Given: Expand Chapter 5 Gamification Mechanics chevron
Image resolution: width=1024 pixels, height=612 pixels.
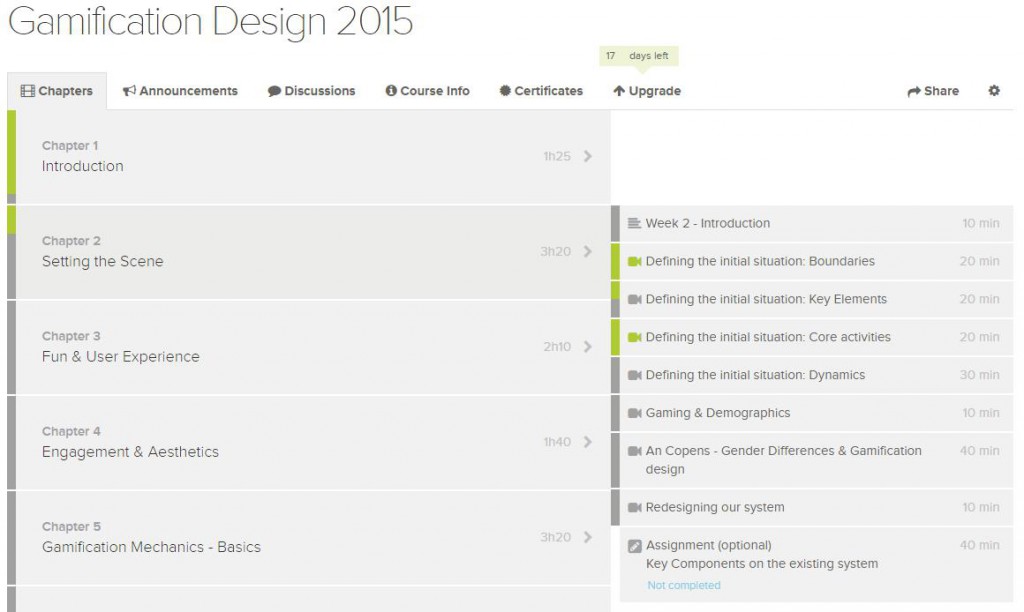Looking at the screenshot, I should 587,537.
